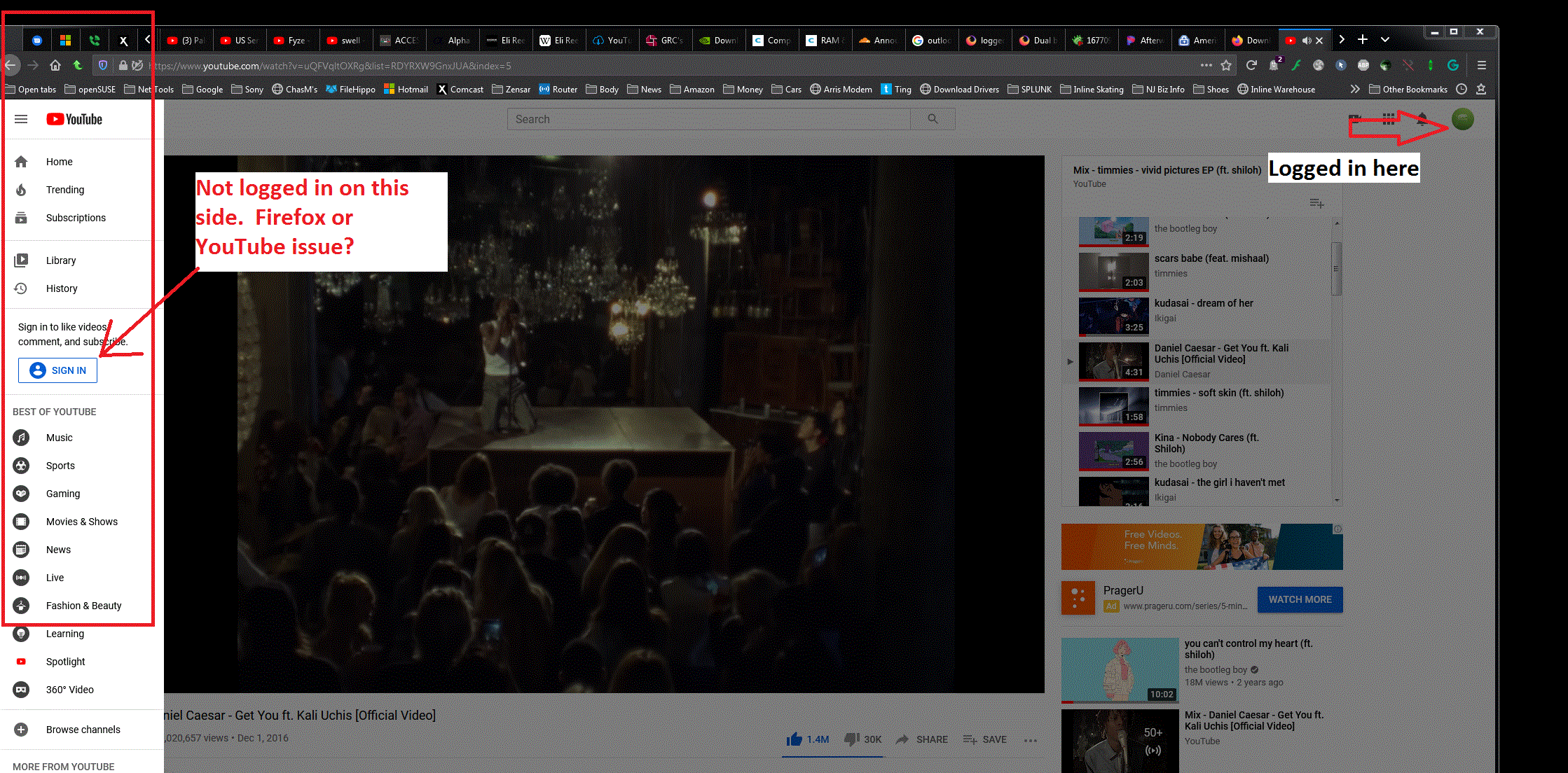This screenshot has height=773, width=1568.
Task: Open Trending from the sidebar
Action: 64,190
